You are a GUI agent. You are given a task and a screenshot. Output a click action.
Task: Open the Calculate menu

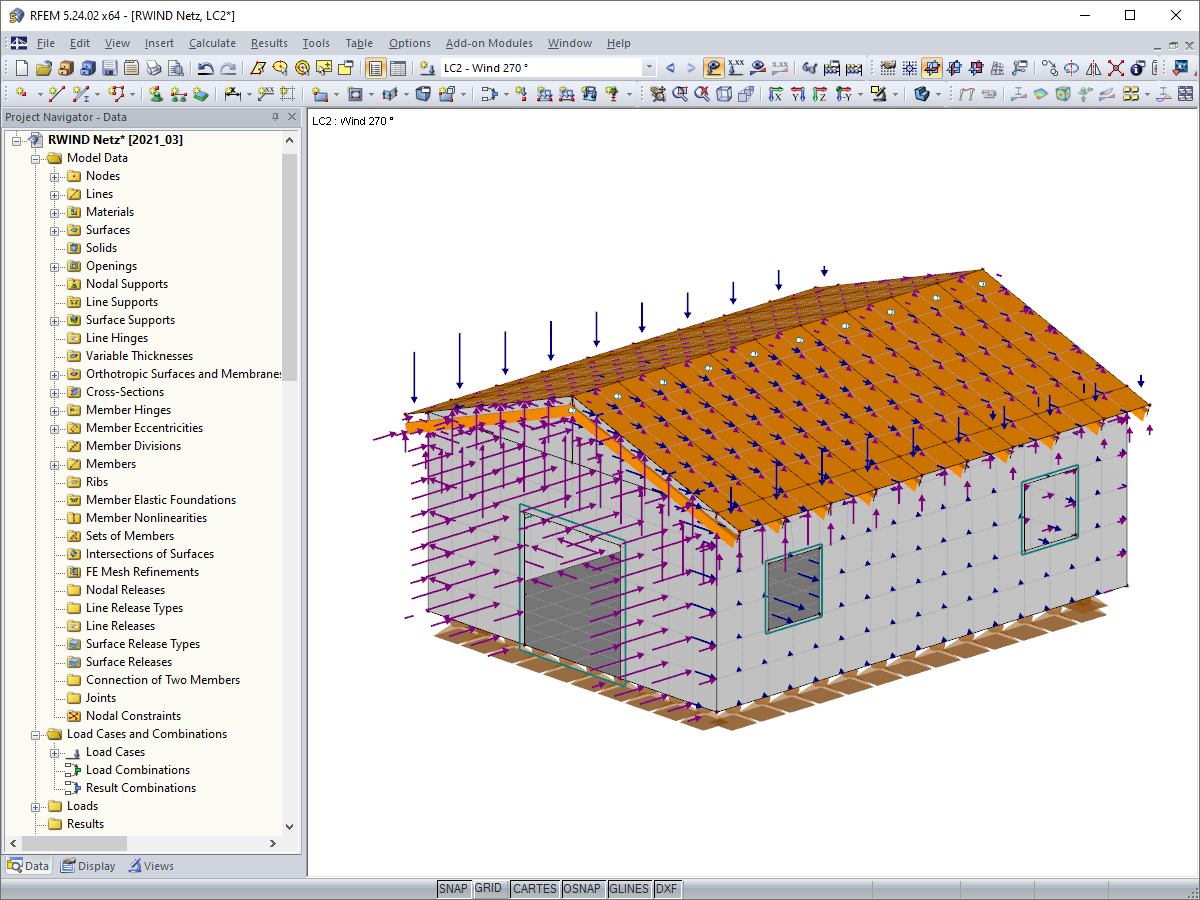click(x=212, y=43)
